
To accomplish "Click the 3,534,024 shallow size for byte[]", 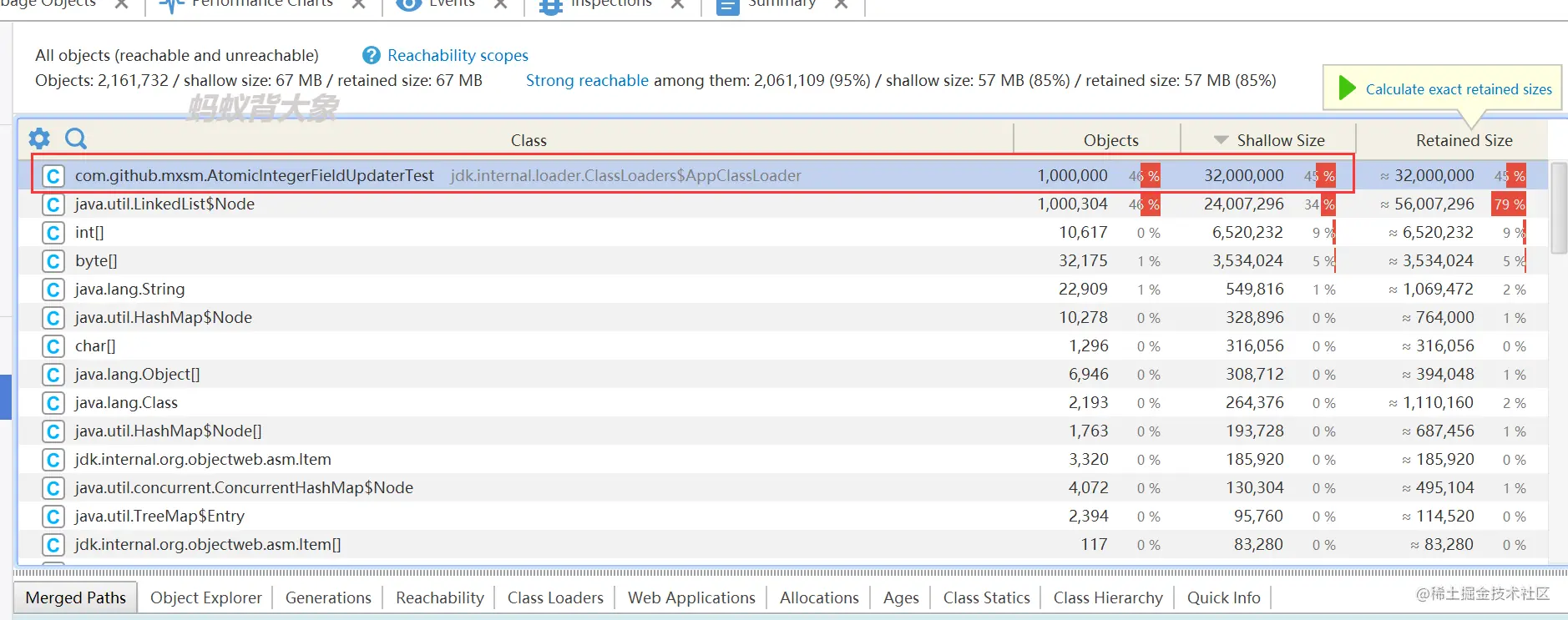I will point(1247,260).
